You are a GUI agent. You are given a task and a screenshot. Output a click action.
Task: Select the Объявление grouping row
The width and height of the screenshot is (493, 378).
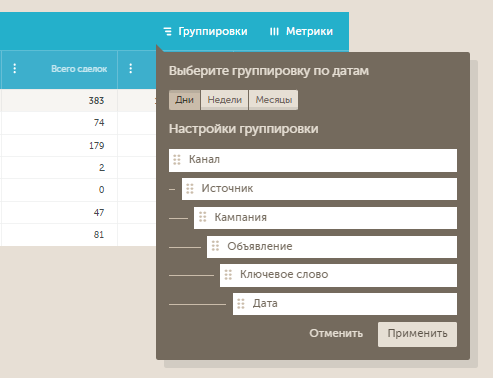pyautogui.click(x=332, y=247)
